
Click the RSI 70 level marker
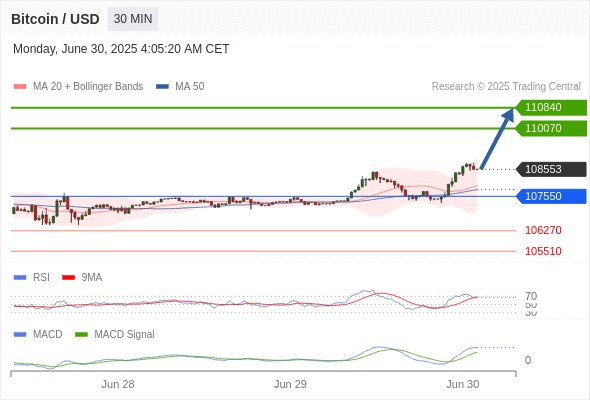pos(531,296)
